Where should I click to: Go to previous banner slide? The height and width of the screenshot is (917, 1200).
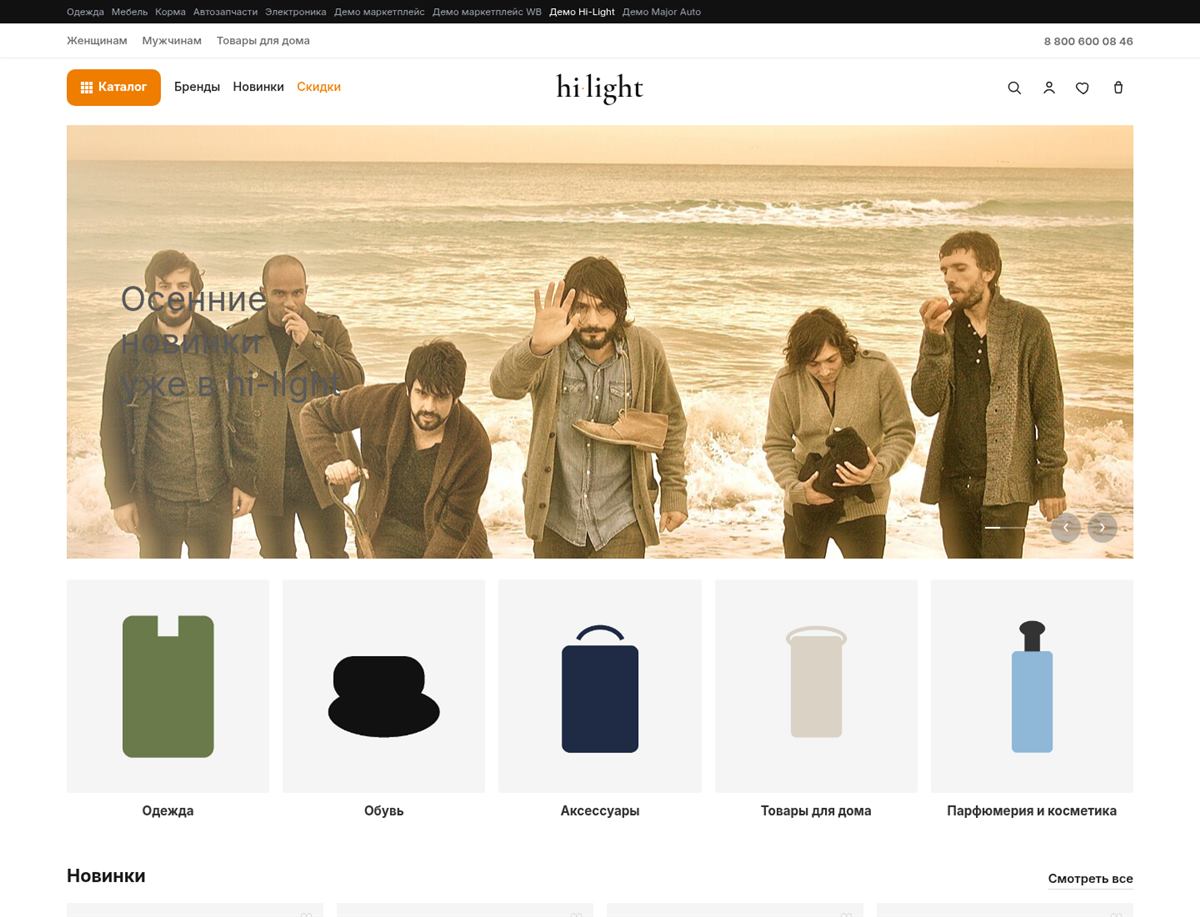(1066, 527)
